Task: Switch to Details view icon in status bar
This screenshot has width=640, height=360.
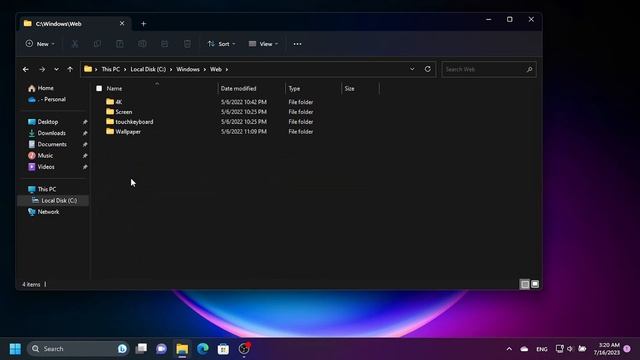Action: tap(525, 284)
